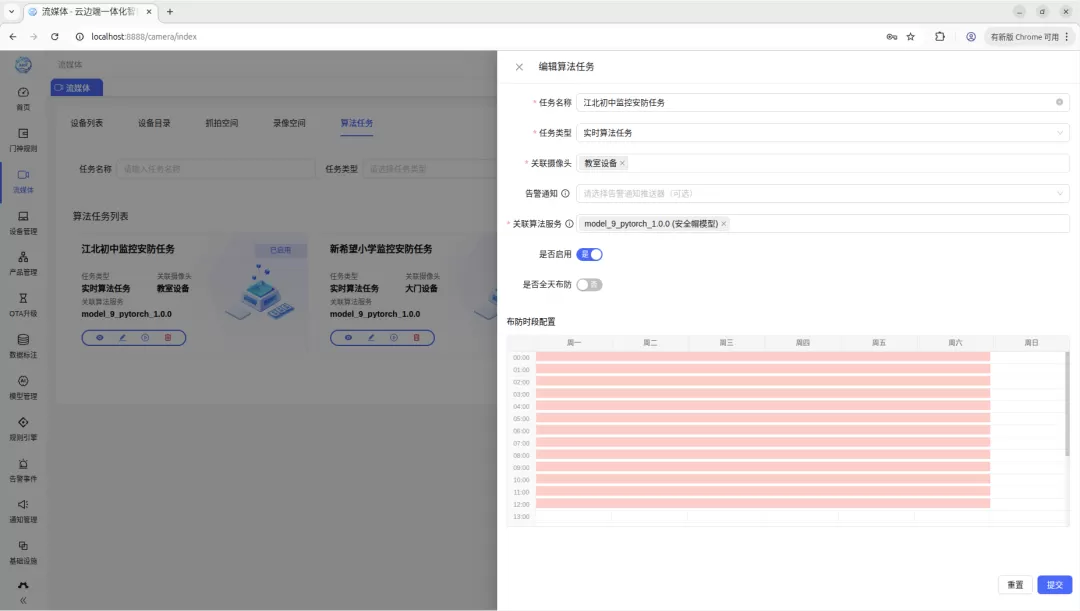1080x611 pixels.
Task: Remove the model_9_pytorch_1.0.0 service tag
Action: point(723,224)
